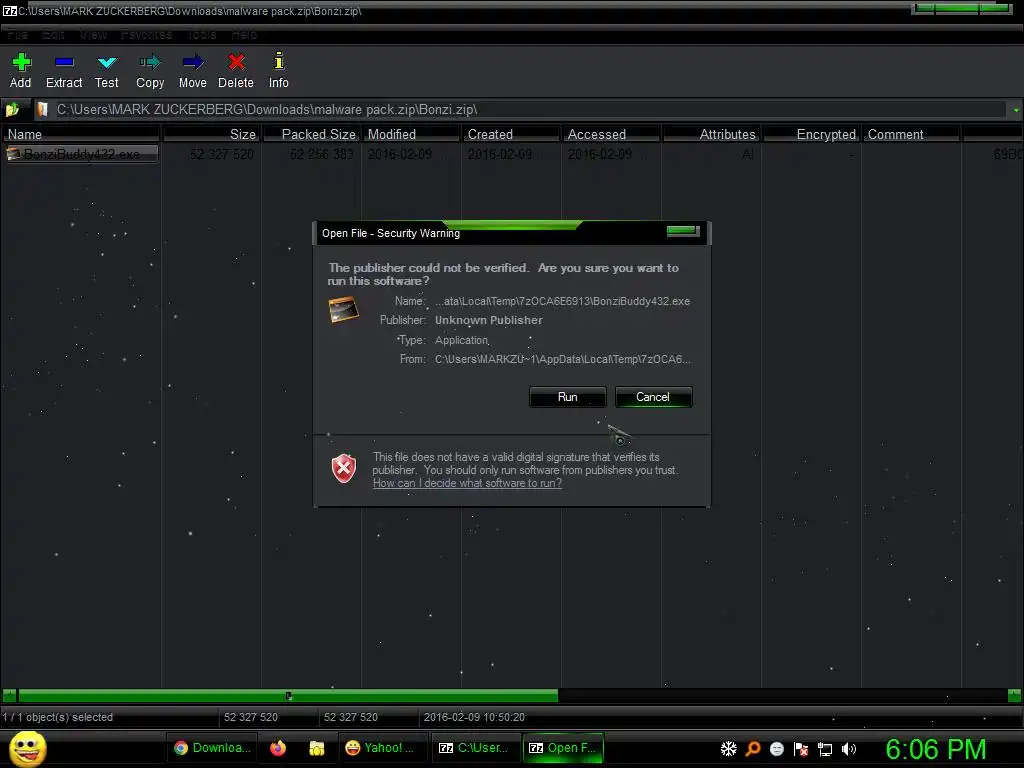
Task: Click the Copy arrow icon
Action: pos(150,62)
